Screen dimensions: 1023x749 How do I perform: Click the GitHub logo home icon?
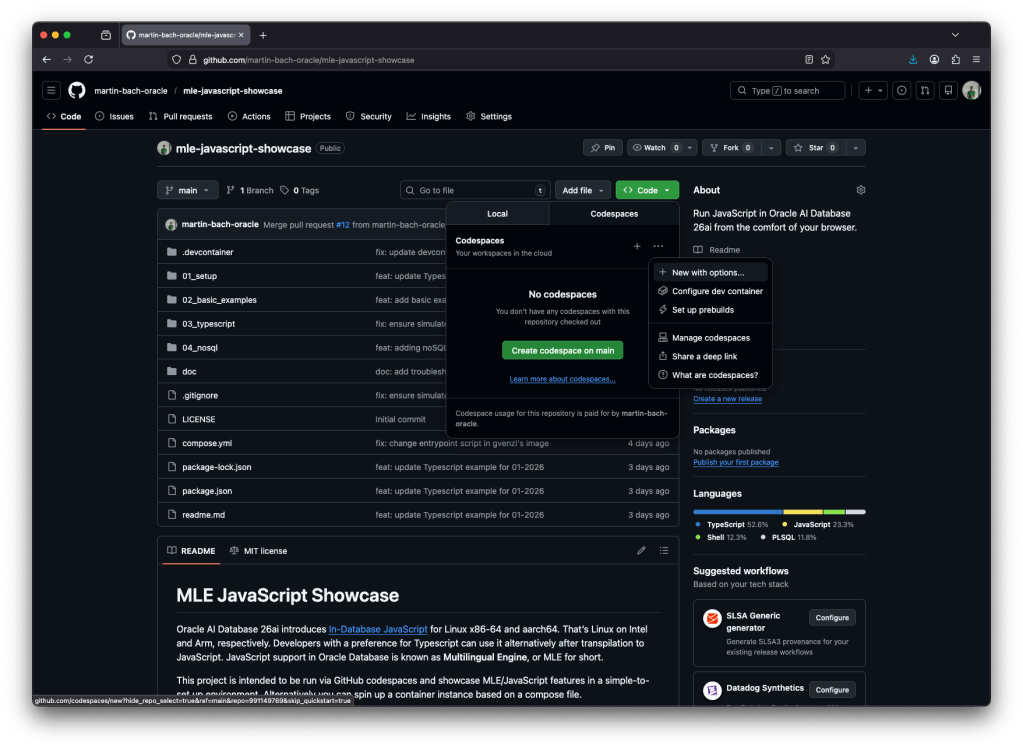click(x=77, y=90)
